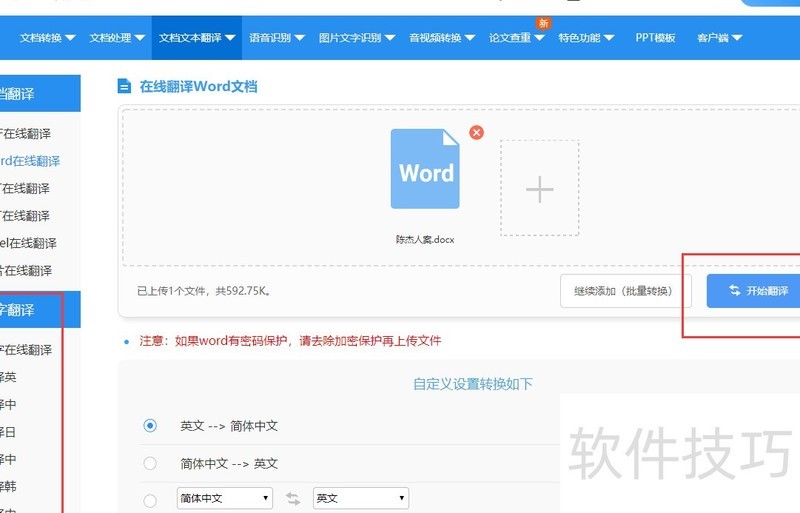Viewport: 800px width, 513px height.
Task: Select the custom language pair radio button
Action: 150,501
